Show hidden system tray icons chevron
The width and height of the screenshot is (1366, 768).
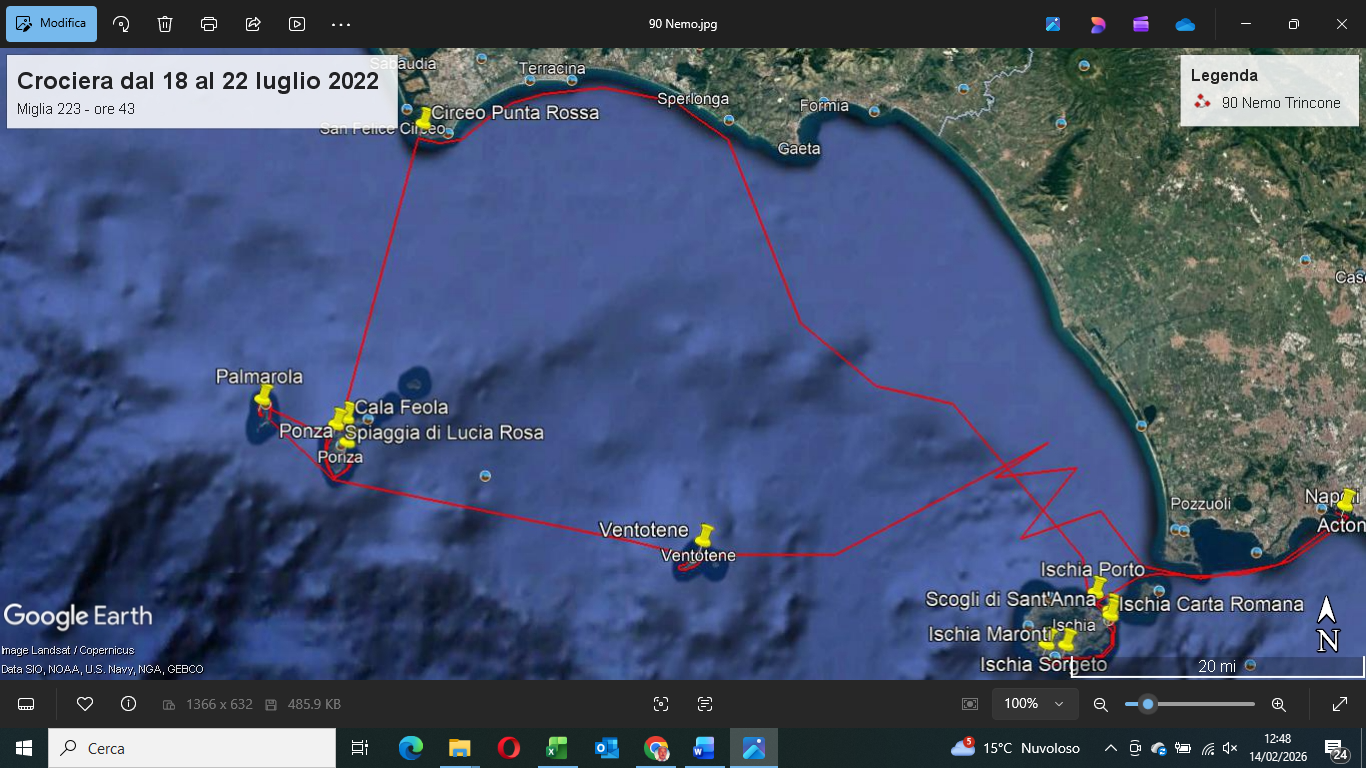point(1110,748)
